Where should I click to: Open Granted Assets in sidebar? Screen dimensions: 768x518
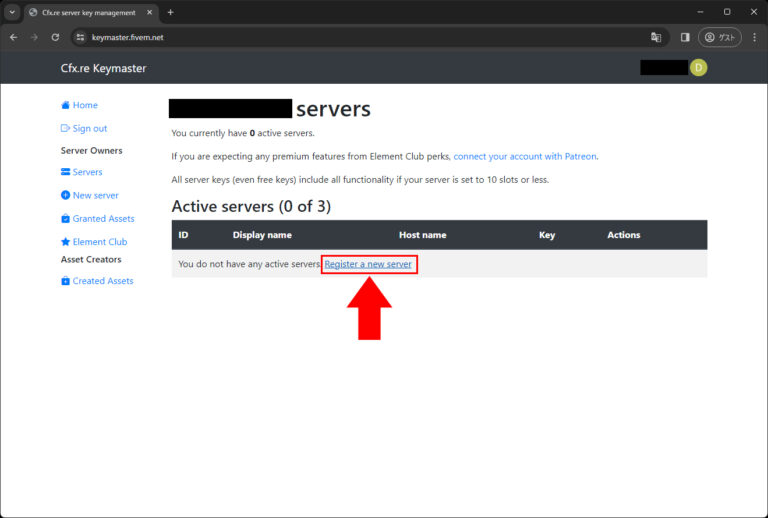tap(103, 218)
